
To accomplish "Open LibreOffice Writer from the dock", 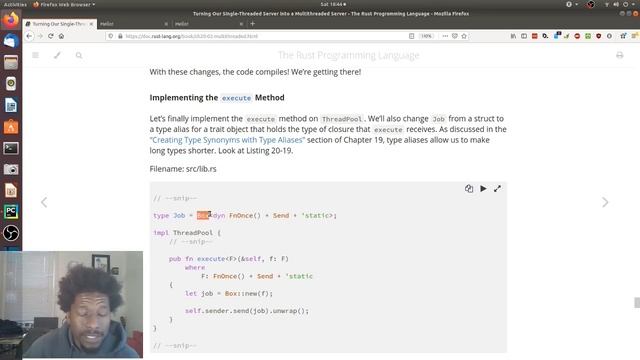I will coord(11,105).
